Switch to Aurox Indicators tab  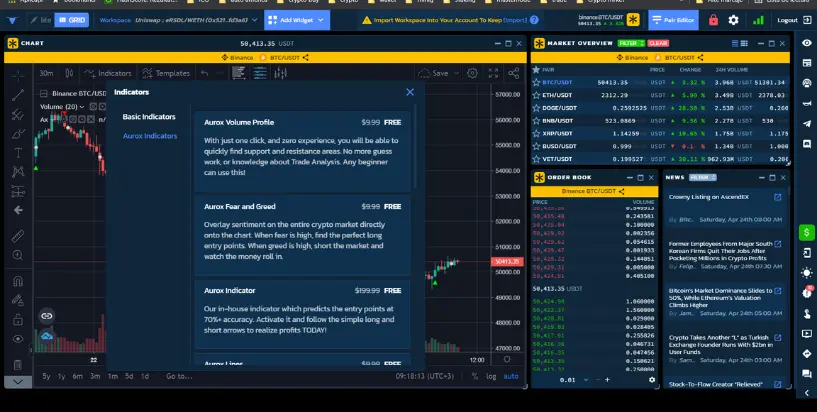150,136
